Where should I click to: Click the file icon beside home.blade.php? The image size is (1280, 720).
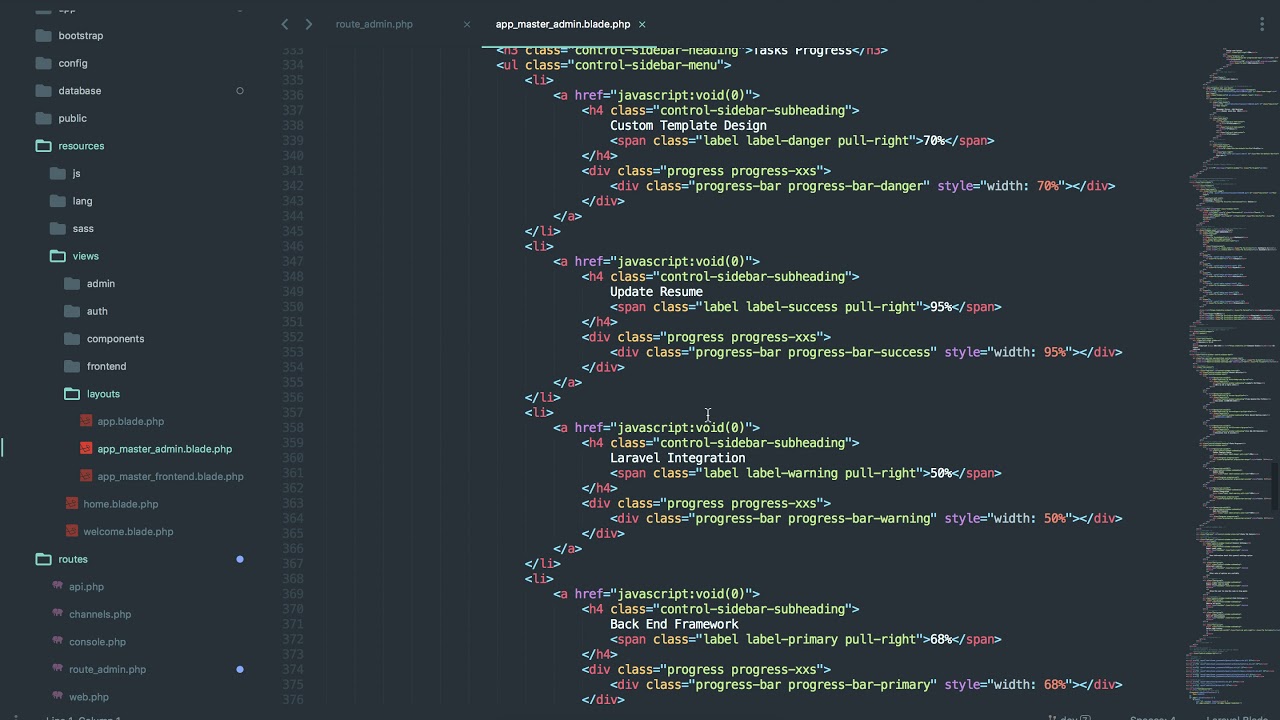[72, 504]
